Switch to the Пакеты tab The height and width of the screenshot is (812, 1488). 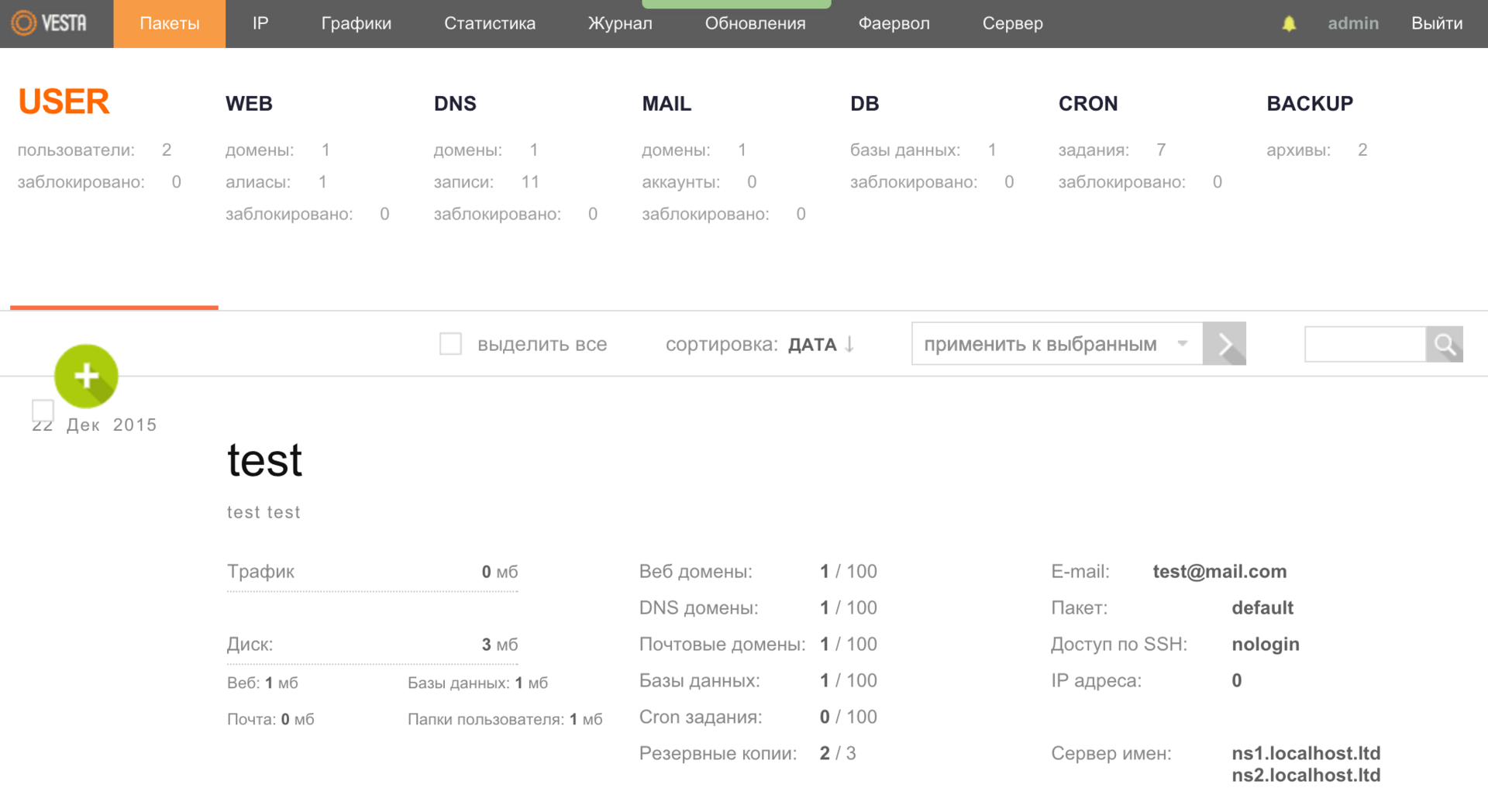pos(170,24)
